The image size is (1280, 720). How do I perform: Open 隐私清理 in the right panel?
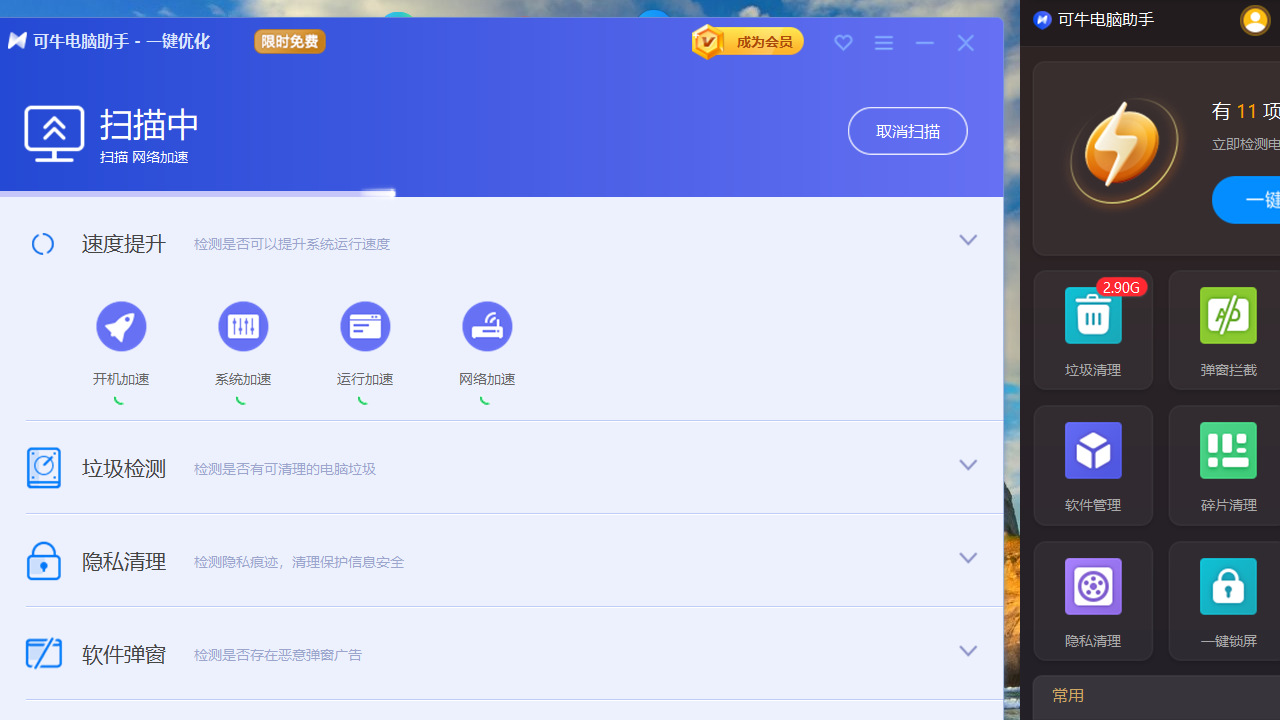tap(1092, 600)
